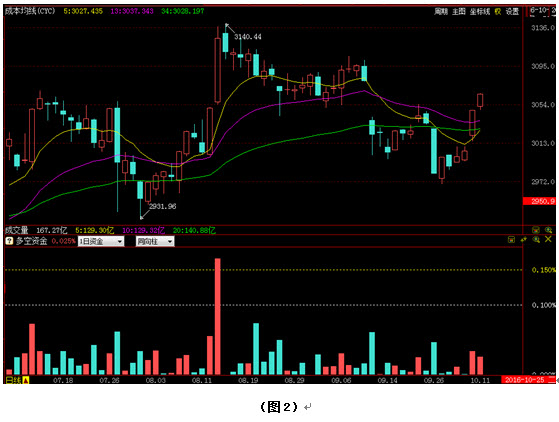This screenshot has width=559, height=422.
Task: Click the 08.11 date on the time axis
Action: [x=202, y=380]
